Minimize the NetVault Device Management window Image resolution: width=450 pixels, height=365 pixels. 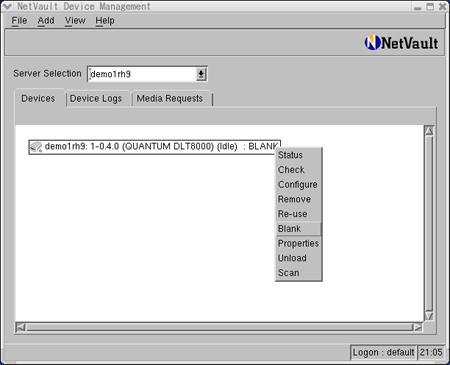(x=417, y=7)
